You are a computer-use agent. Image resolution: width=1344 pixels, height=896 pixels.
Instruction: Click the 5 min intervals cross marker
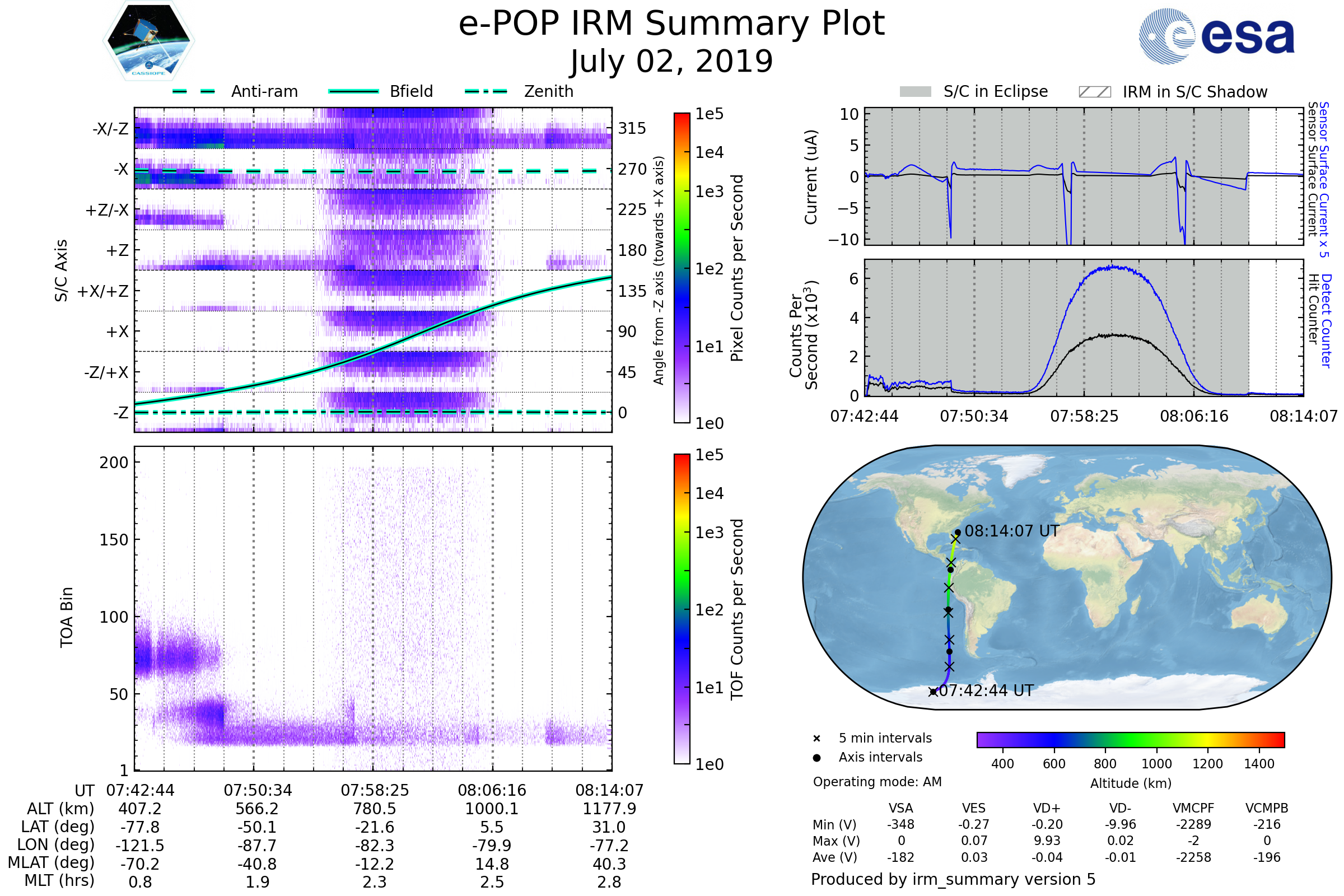pyautogui.click(x=816, y=739)
